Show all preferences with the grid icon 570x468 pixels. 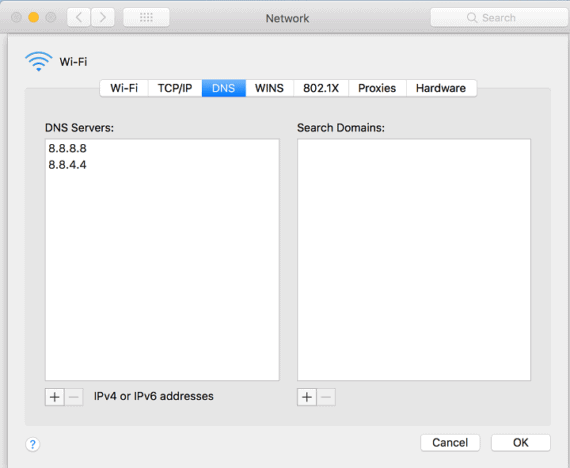[x=146, y=17]
